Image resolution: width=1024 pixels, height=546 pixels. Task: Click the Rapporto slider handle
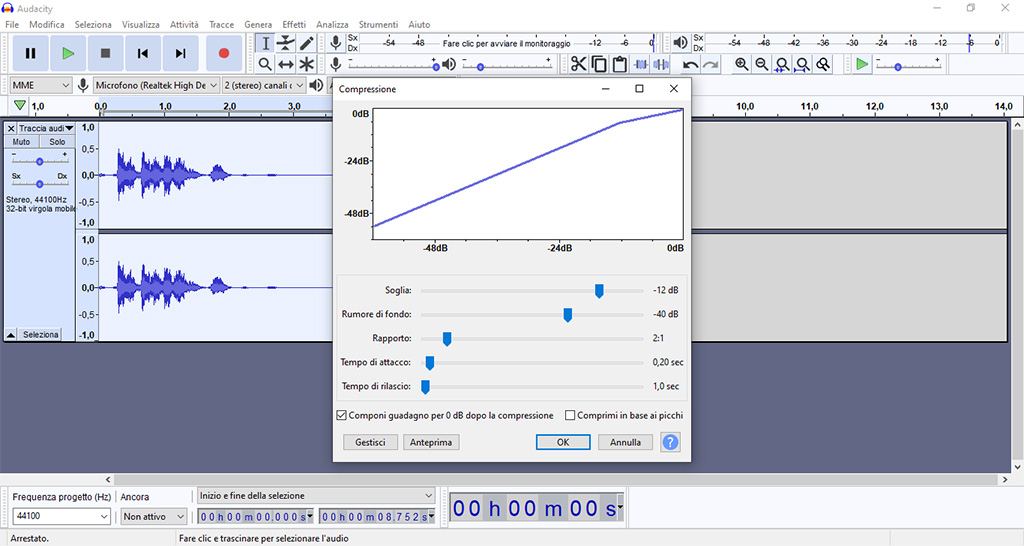447,340
